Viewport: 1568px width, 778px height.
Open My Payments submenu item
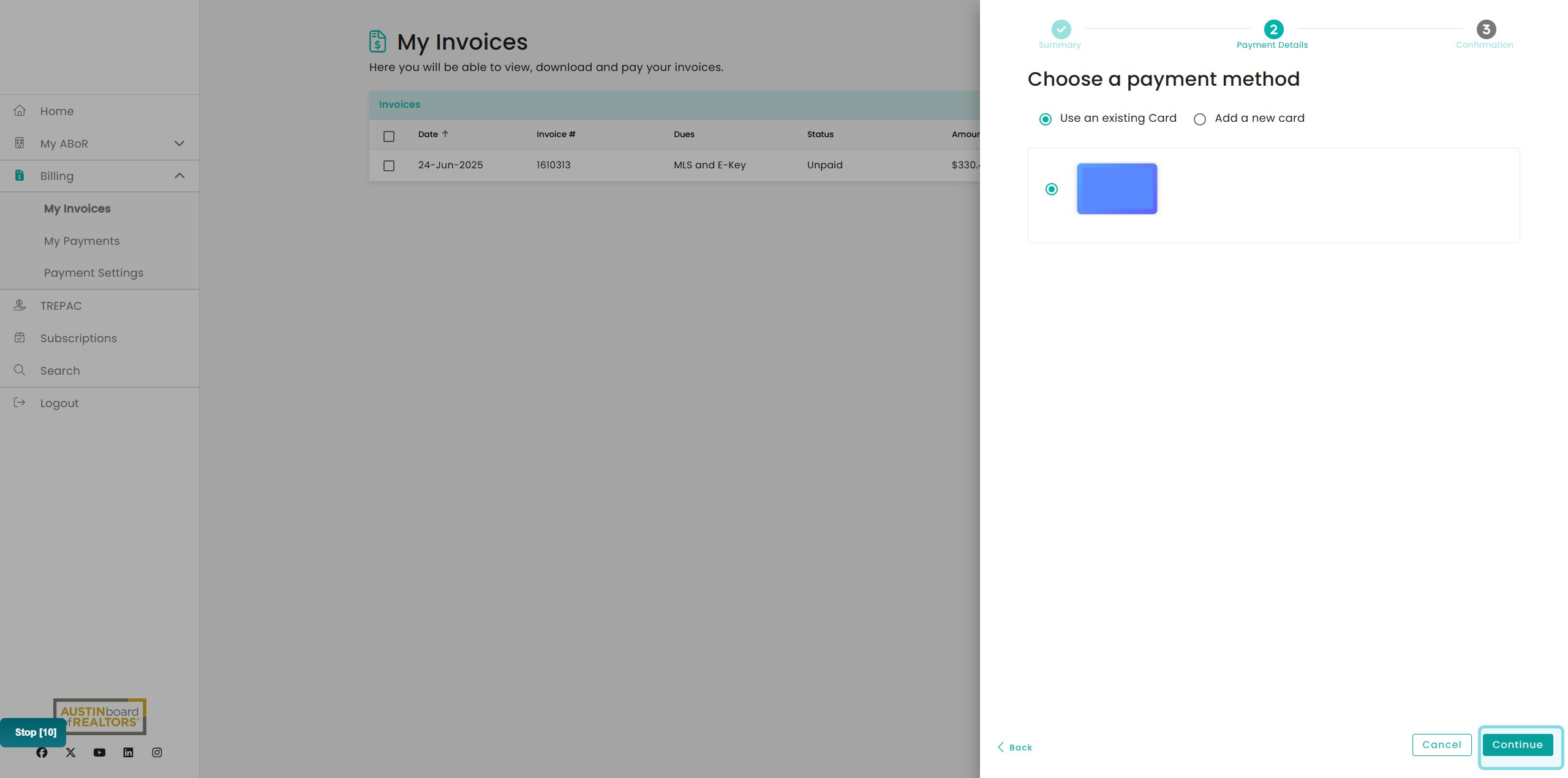pos(81,241)
